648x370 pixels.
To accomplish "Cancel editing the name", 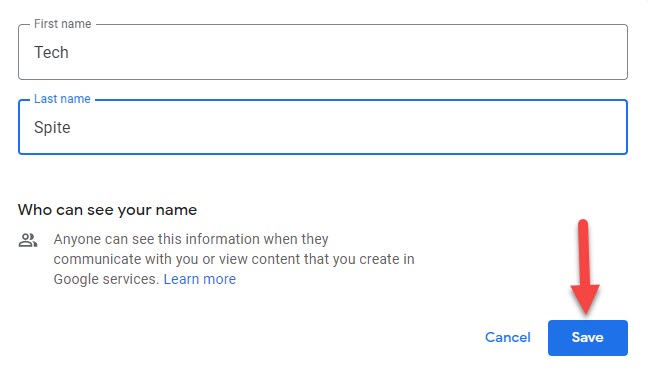I will 507,337.
